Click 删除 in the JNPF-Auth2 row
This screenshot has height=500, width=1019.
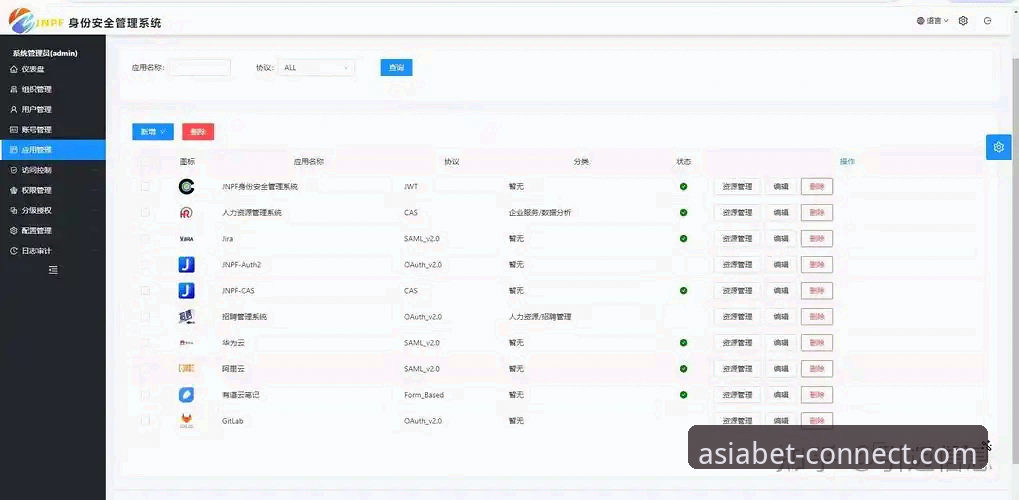[x=817, y=265]
